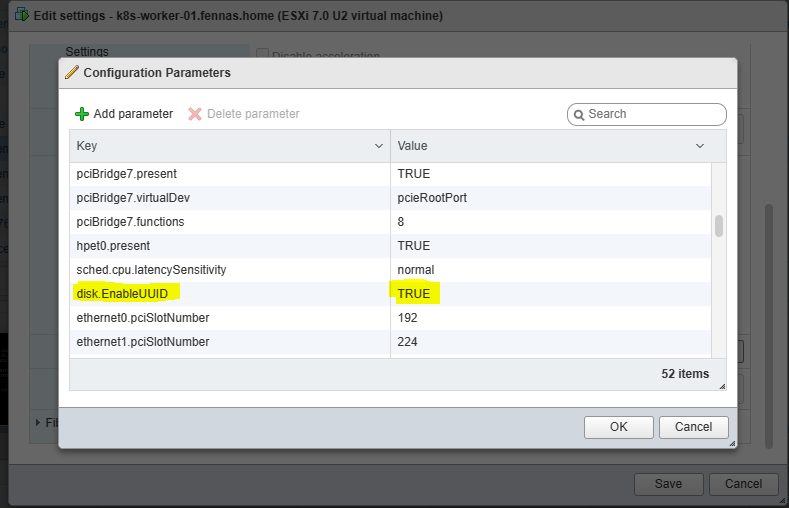
Task: Select the ethernet1.pciSlotNumber key
Action: pyautogui.click(x=143, y=342)
